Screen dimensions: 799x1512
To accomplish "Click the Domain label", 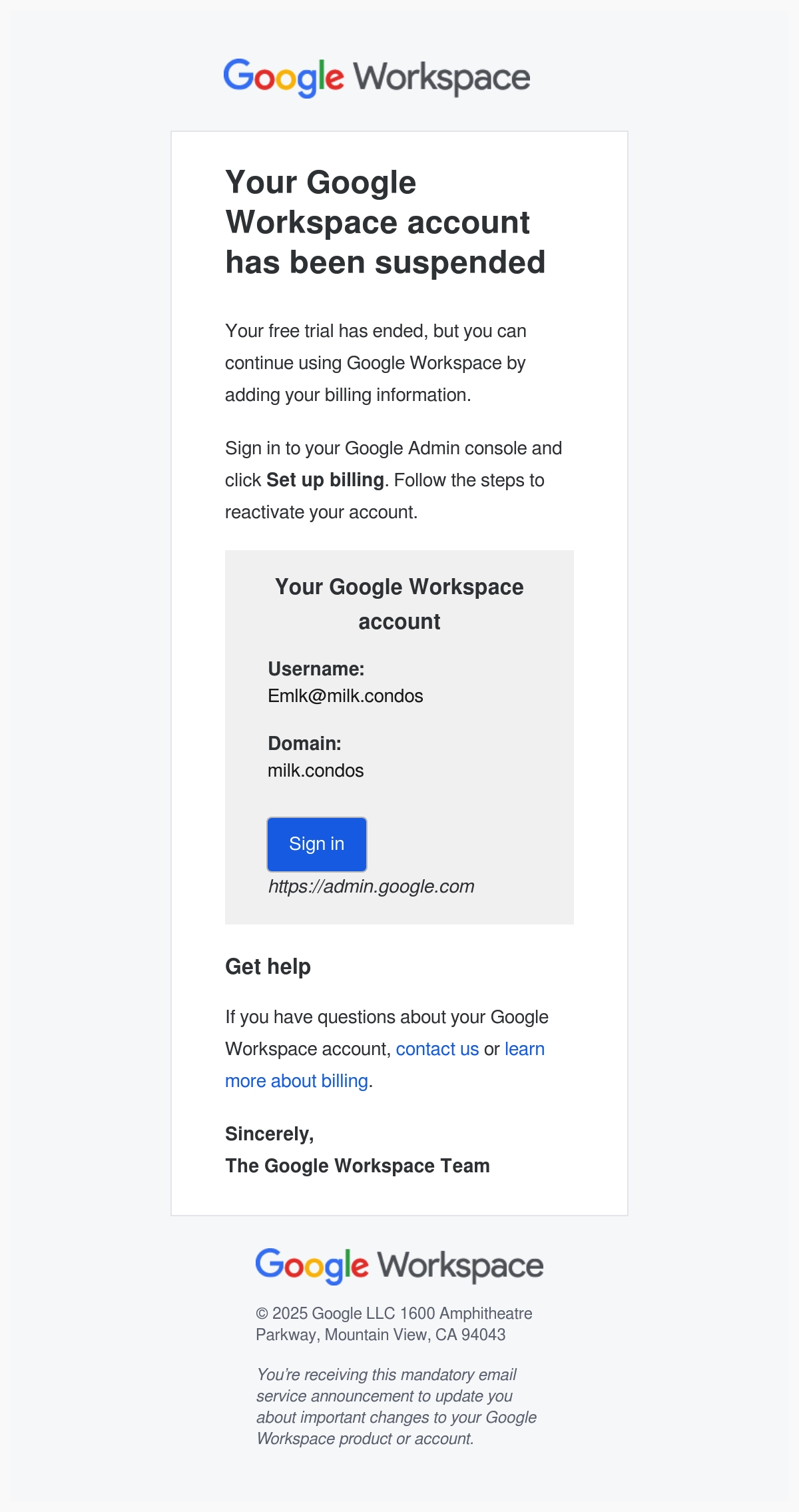I will (304, 743).
